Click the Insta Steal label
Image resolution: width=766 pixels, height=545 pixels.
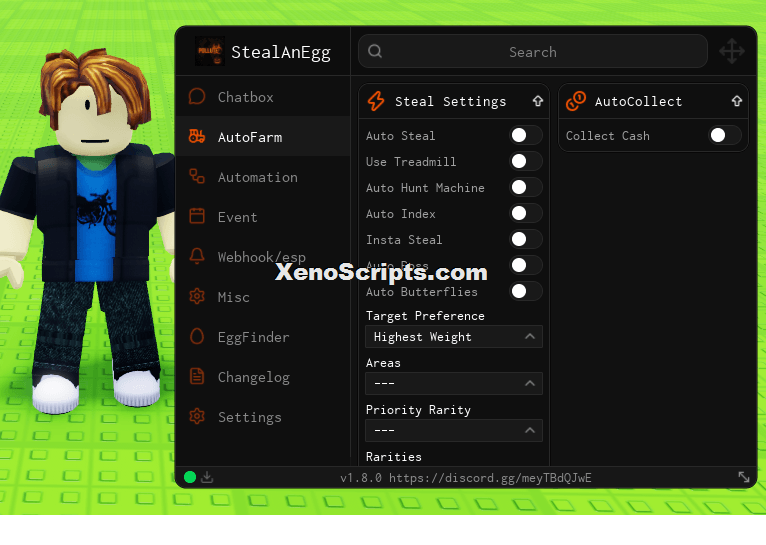pyautogui.click(x=404, y=240)
